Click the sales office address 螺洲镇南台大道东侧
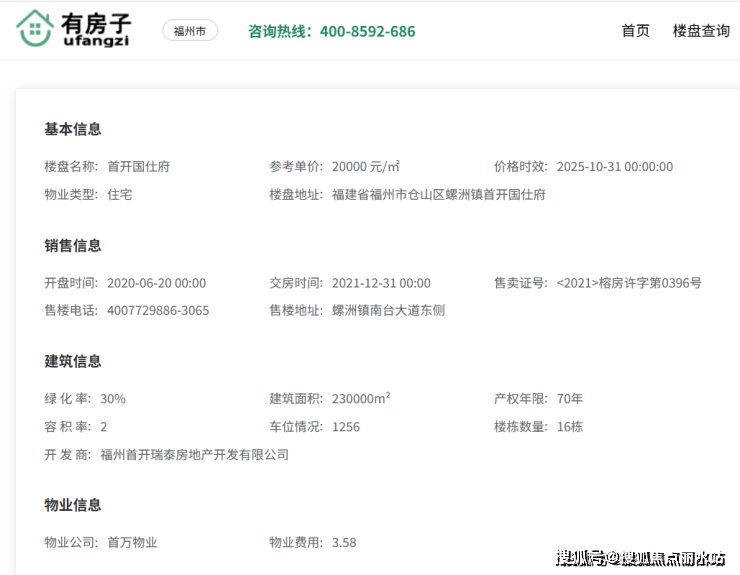 click(388, 310)
